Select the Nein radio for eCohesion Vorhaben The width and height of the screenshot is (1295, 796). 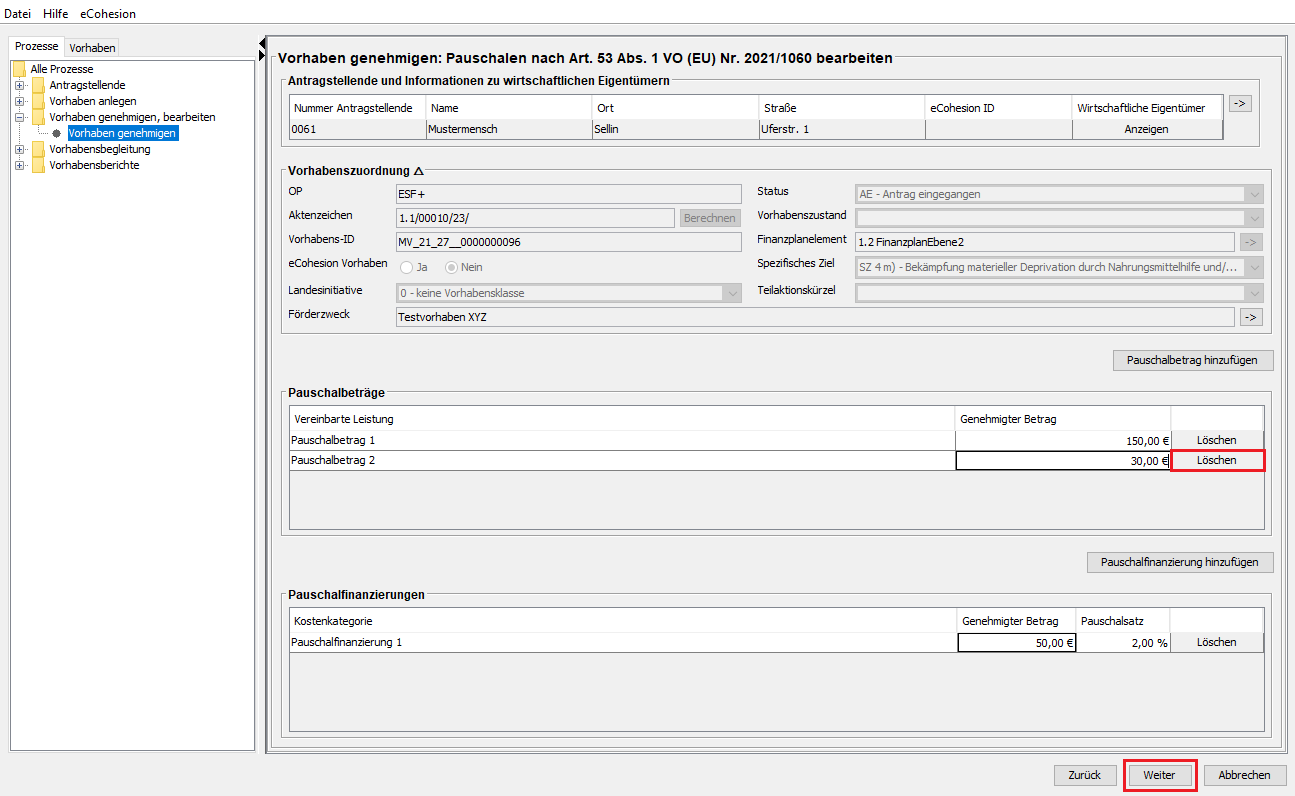452,267
